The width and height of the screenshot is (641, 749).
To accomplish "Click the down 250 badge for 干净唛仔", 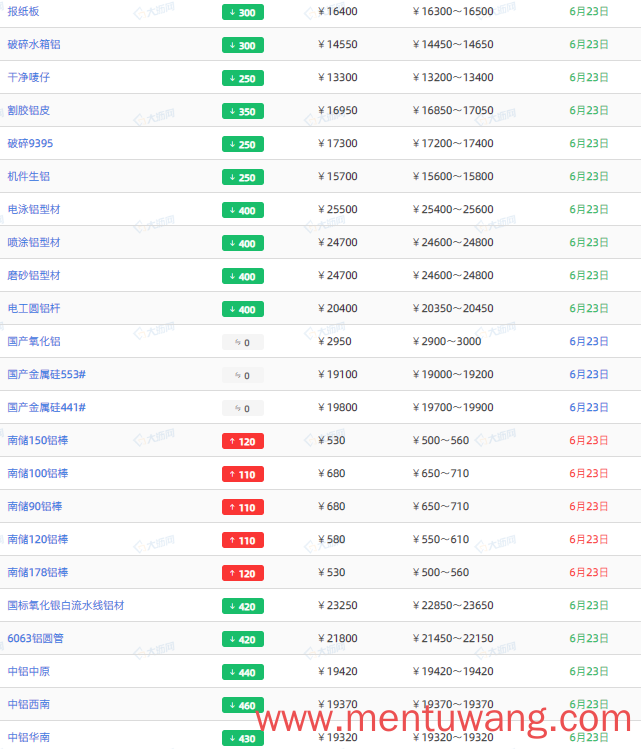I will (243, 78).
